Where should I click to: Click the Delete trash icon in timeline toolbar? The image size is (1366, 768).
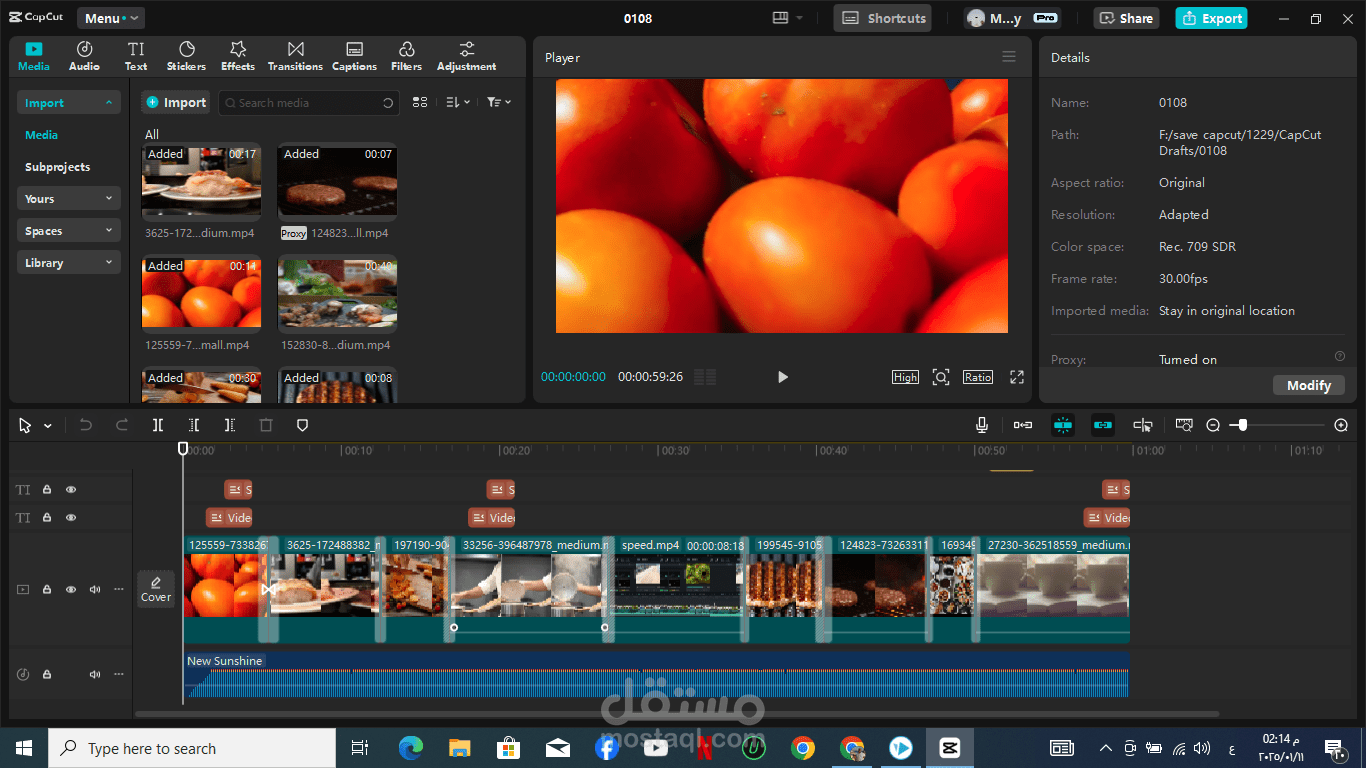pyautogui.click(x=266, y=425)
